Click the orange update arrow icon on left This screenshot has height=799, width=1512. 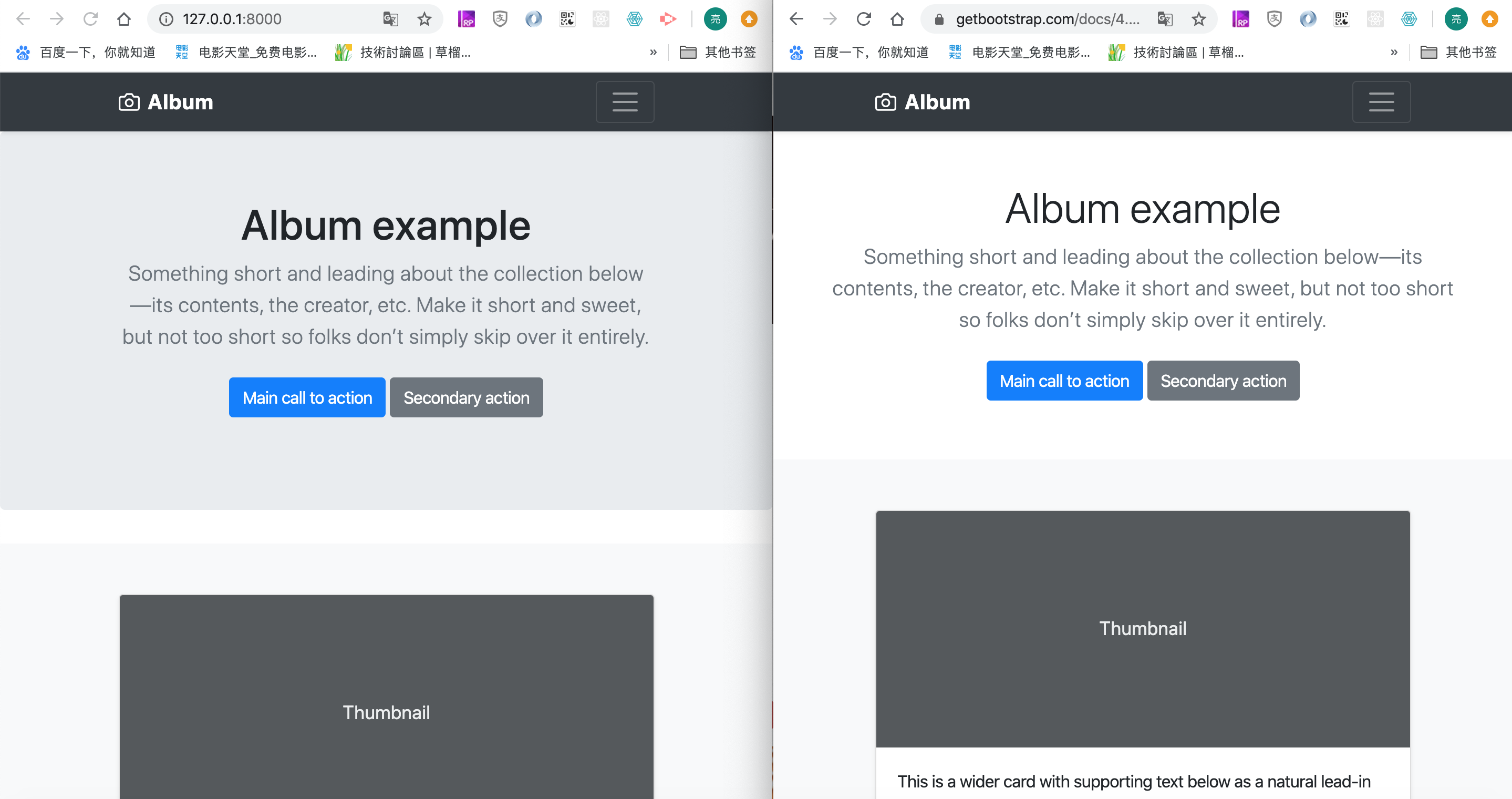click(x=748, y=19)
